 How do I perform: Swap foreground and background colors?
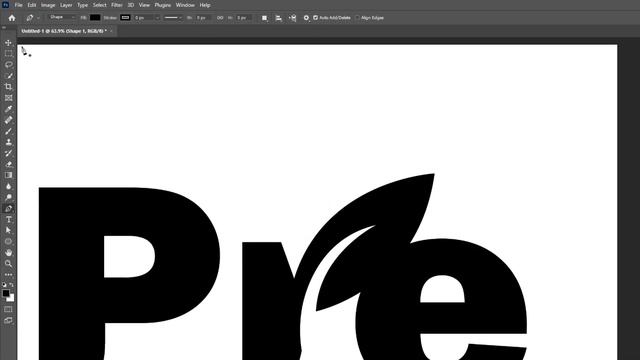click(x=11, y=284)
